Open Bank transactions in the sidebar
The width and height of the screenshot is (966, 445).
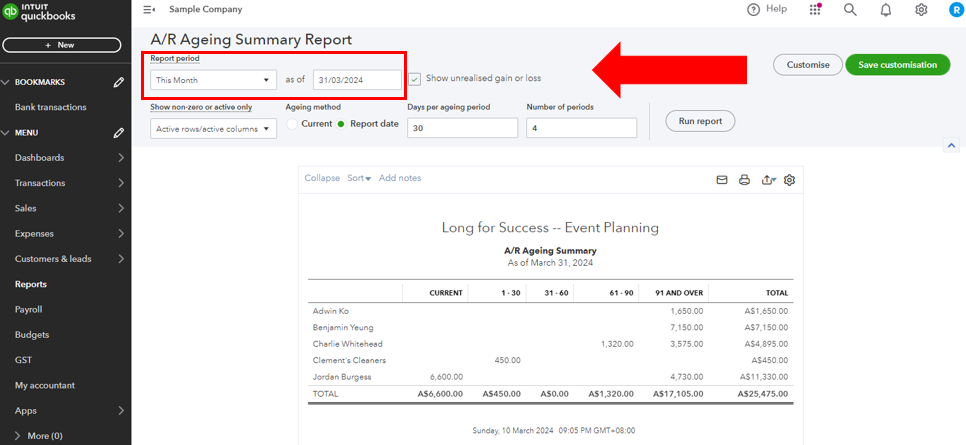point(51,107)
